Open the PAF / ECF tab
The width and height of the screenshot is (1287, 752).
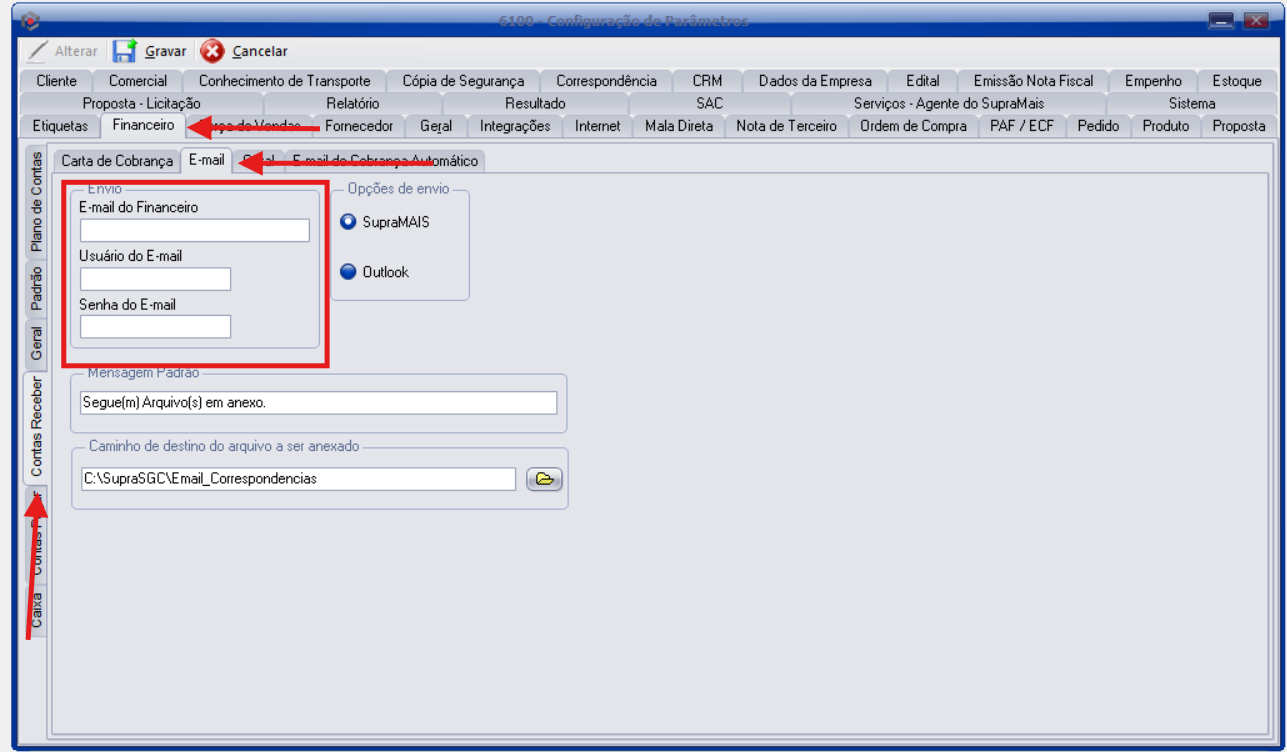(x=1021, y=126)
